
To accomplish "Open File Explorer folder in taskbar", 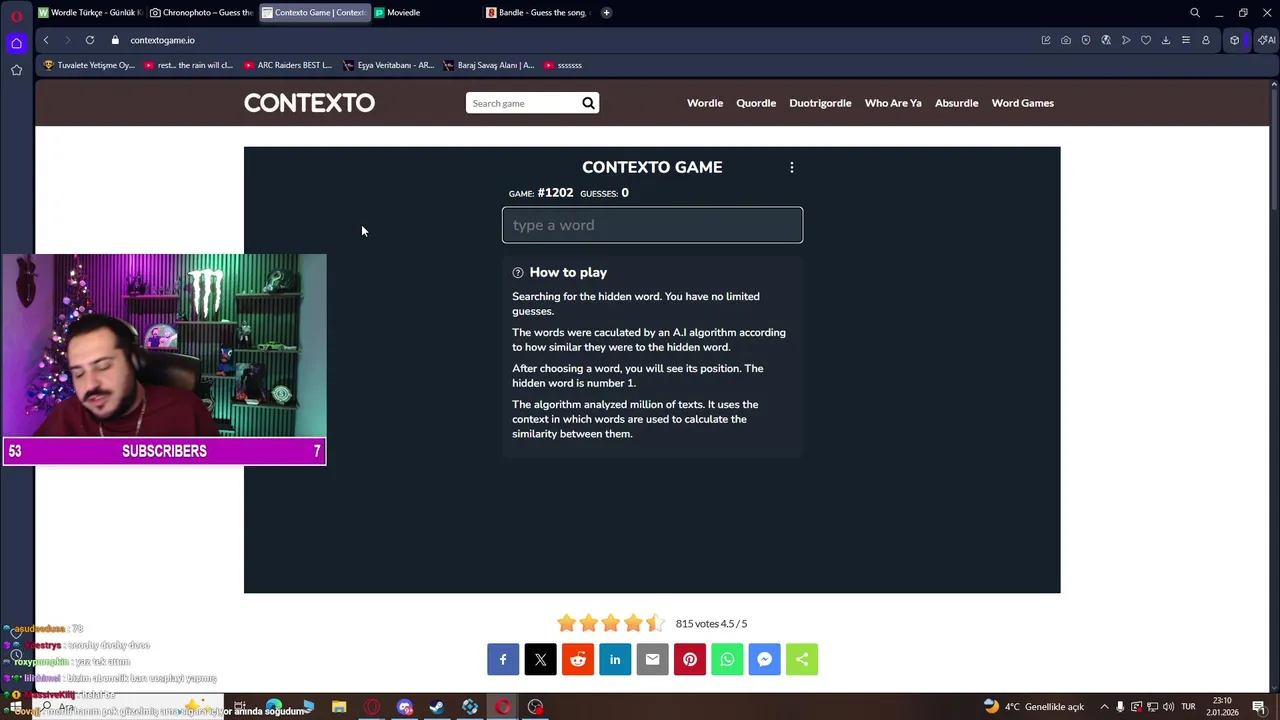I will pos(339,707).
